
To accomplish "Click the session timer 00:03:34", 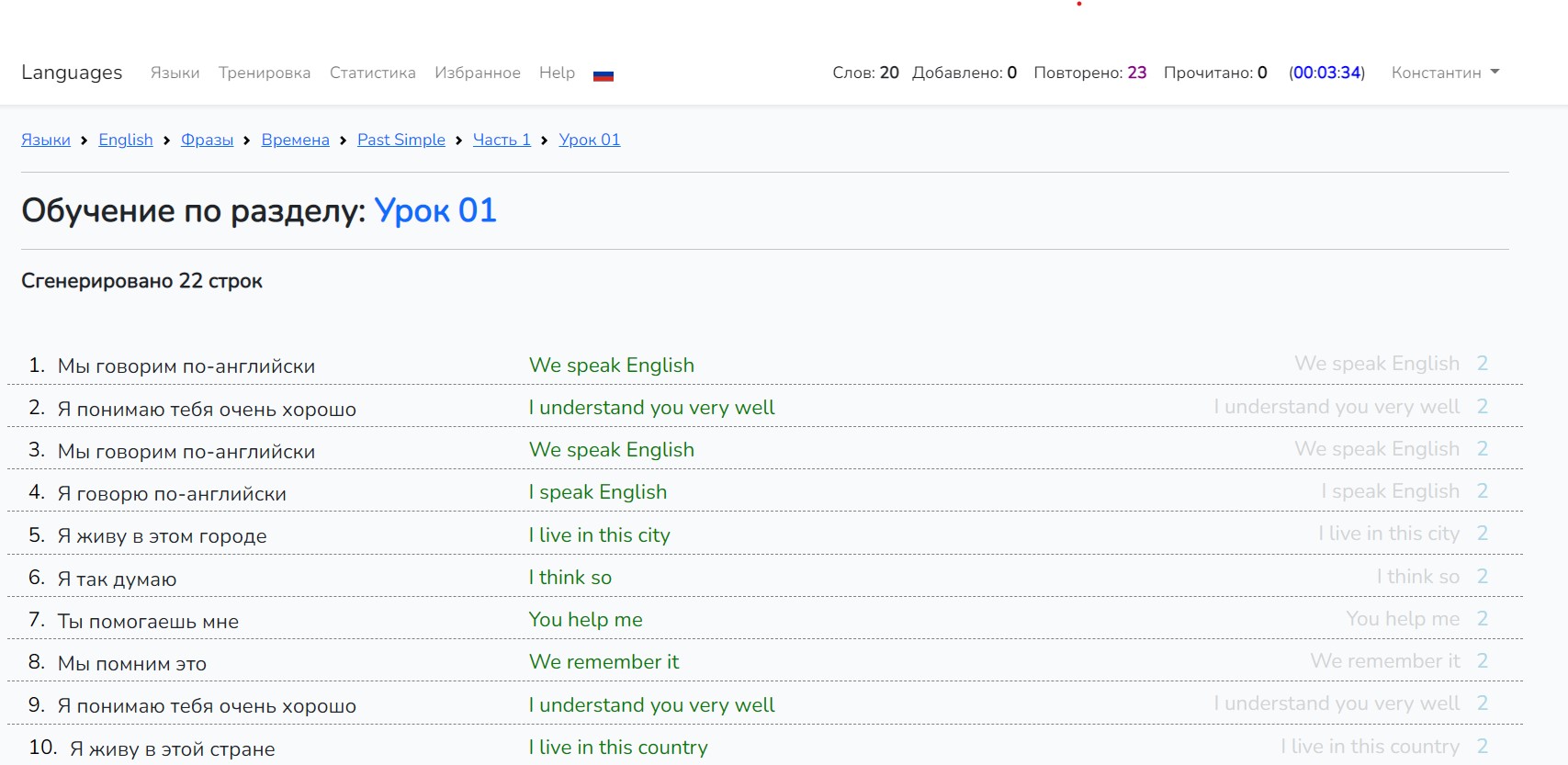I will point(1326,73).
